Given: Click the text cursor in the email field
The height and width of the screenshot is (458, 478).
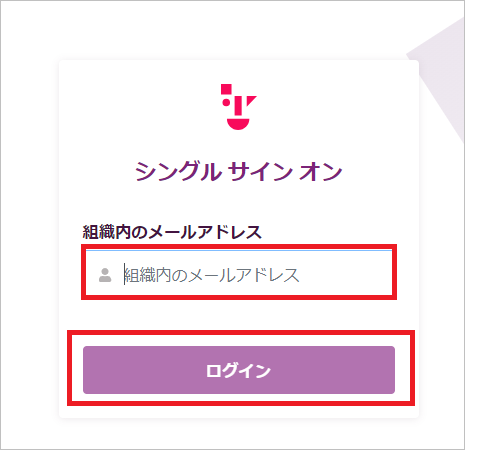Looking at the screenshot, I should pyautogui.click(x=124, y=274).
